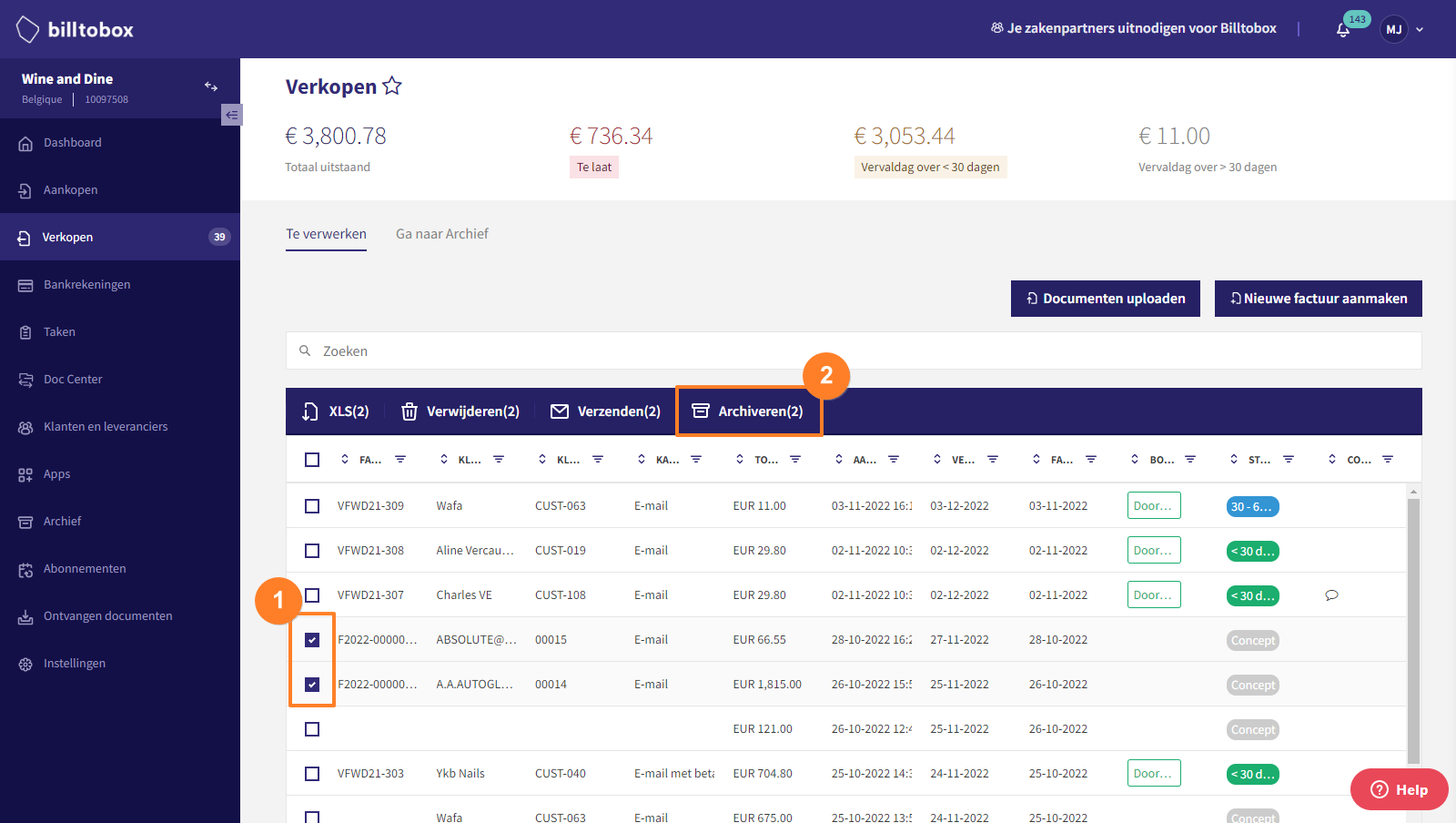Open the MJ user account dropdown chevron
Image resolution: width=1456 pixels, height=823 pixels.
point(1420,30)
